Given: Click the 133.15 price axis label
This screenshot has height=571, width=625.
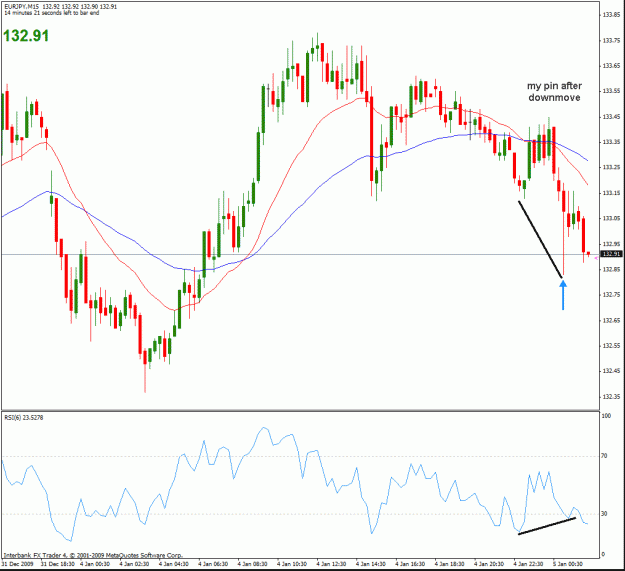Looking at the screenshot, I should pyautogui.click(x=611, y=193).
